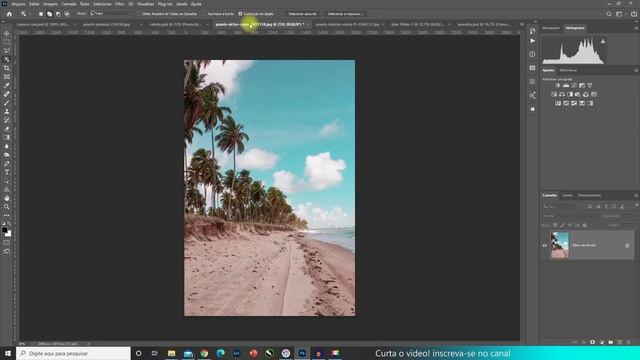
Task: Select the Hand tool
Action: [x=7, y=198]
